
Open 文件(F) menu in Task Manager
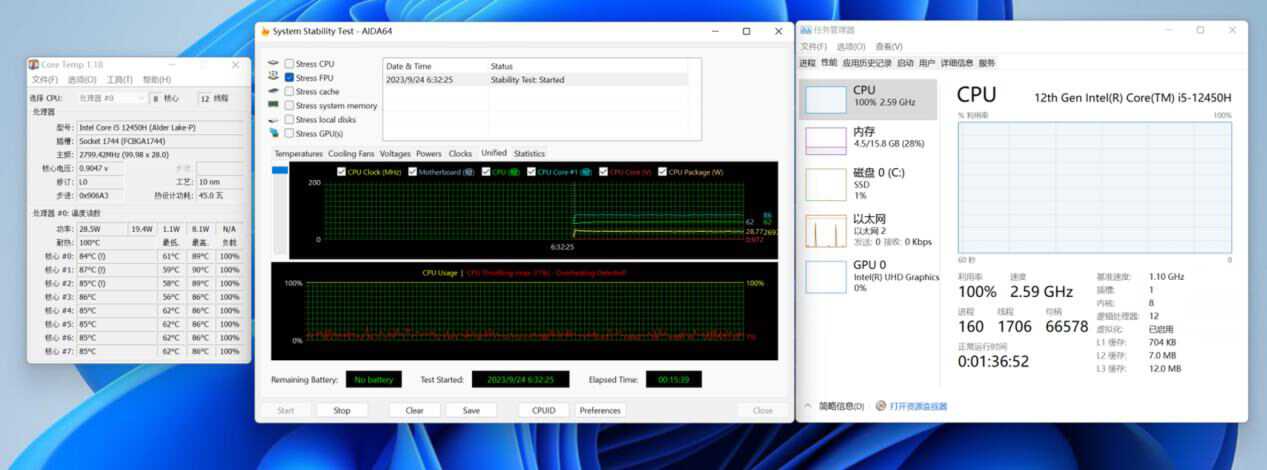click(x=813, y=46)
